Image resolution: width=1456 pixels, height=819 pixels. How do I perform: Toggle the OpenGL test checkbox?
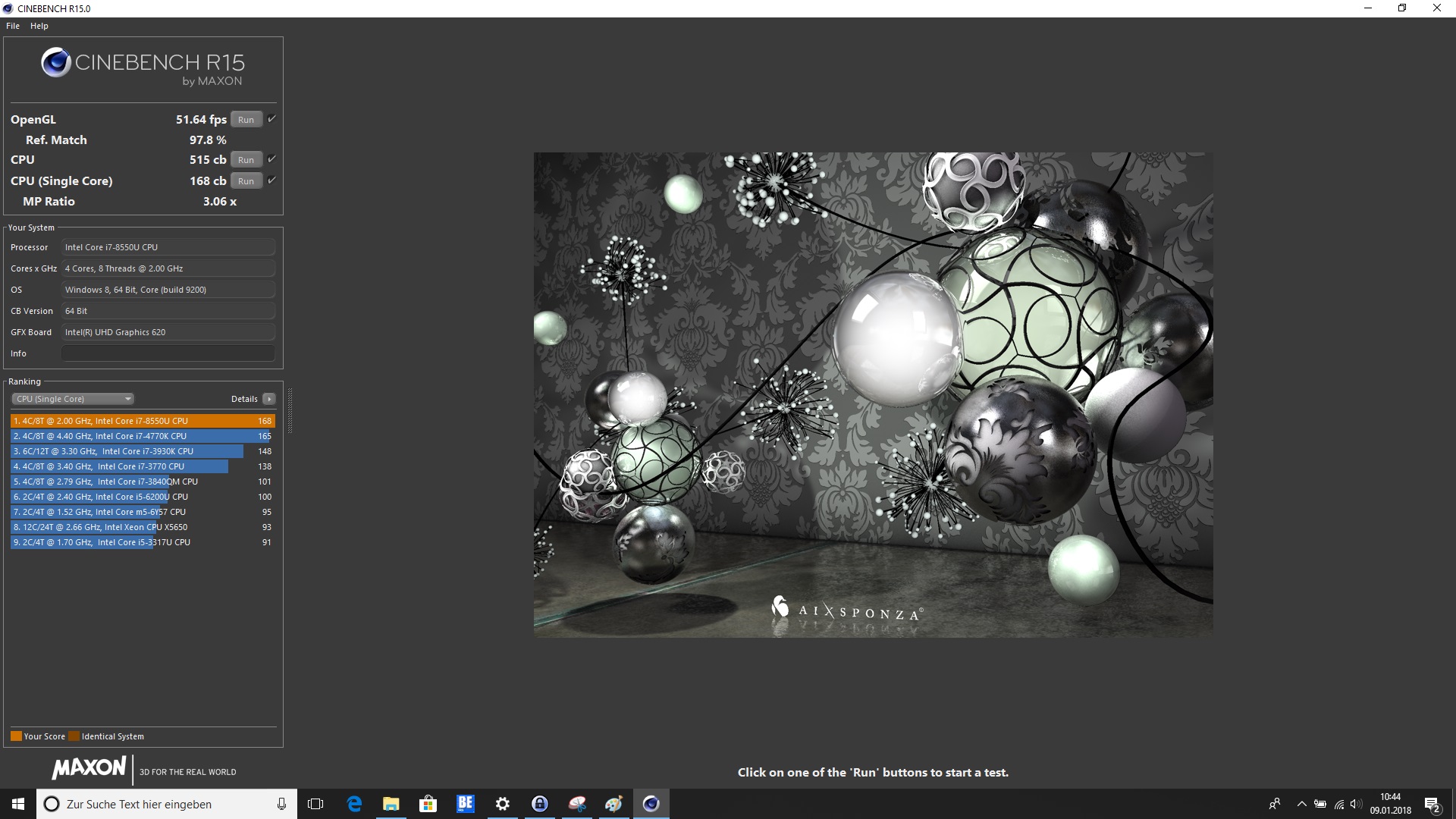click(x=271, y=119)
